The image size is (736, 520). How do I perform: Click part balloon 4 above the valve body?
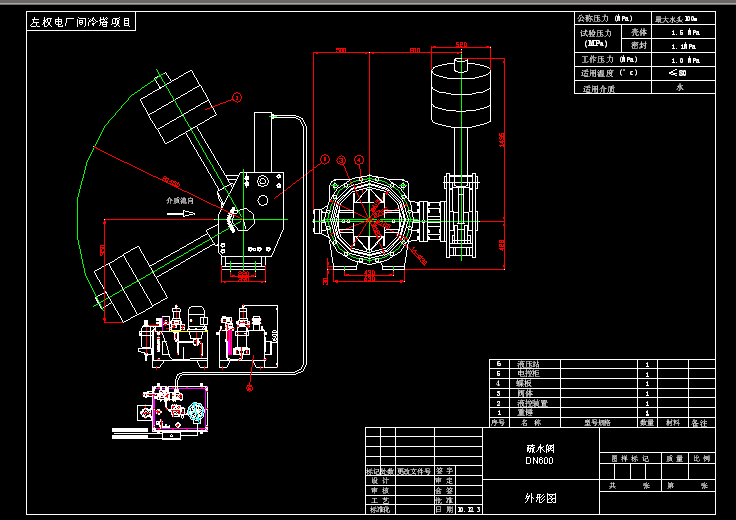[359, 160]
